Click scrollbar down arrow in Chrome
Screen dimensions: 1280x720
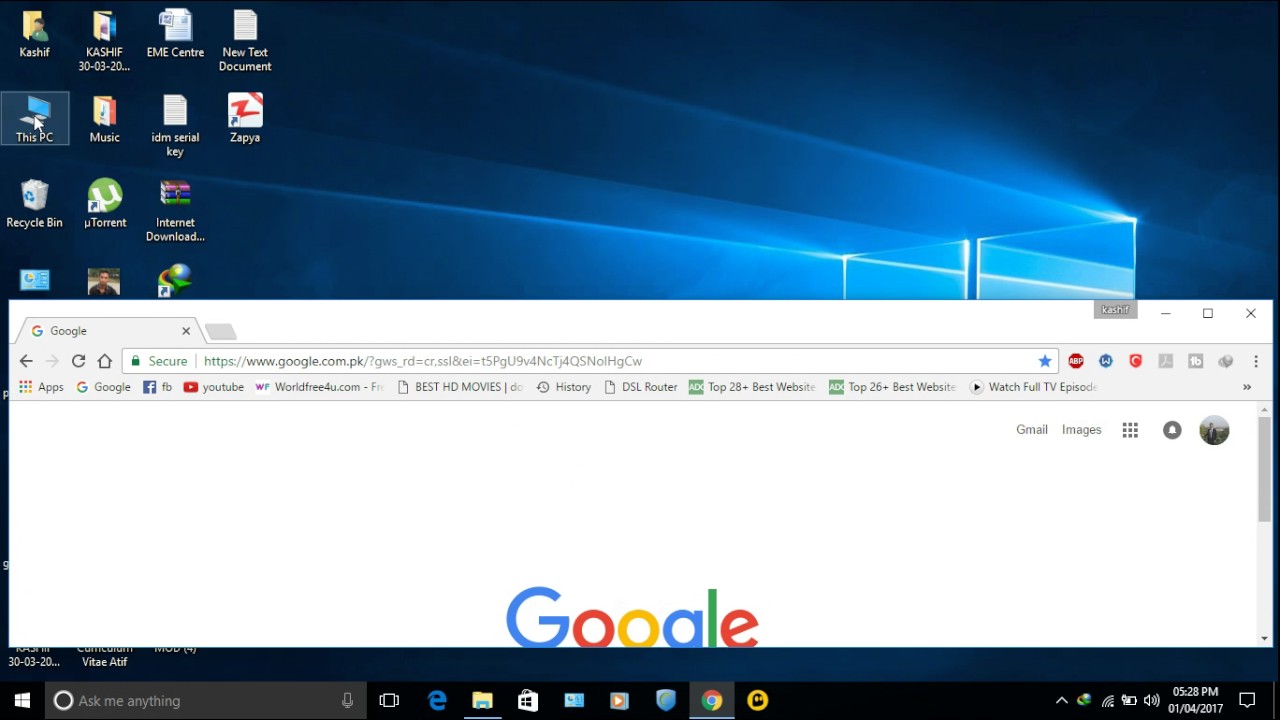[1264, 638]
